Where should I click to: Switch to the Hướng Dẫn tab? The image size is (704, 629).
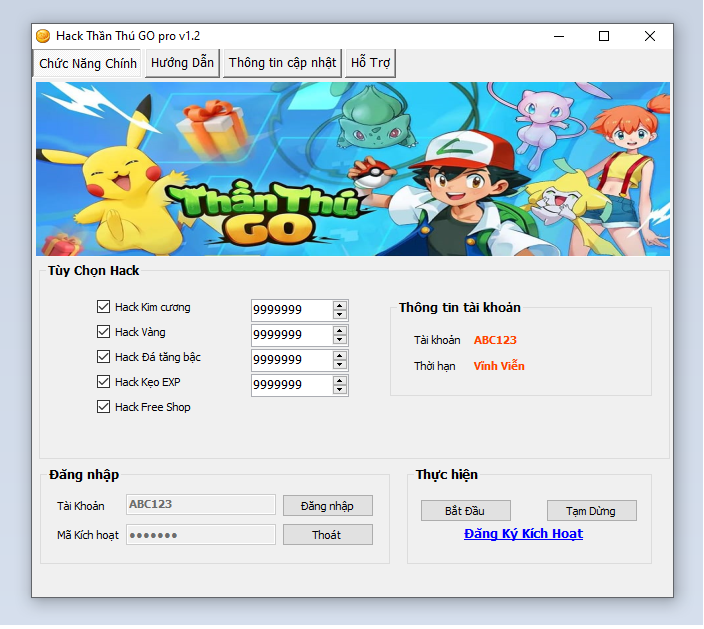point(182,63)
